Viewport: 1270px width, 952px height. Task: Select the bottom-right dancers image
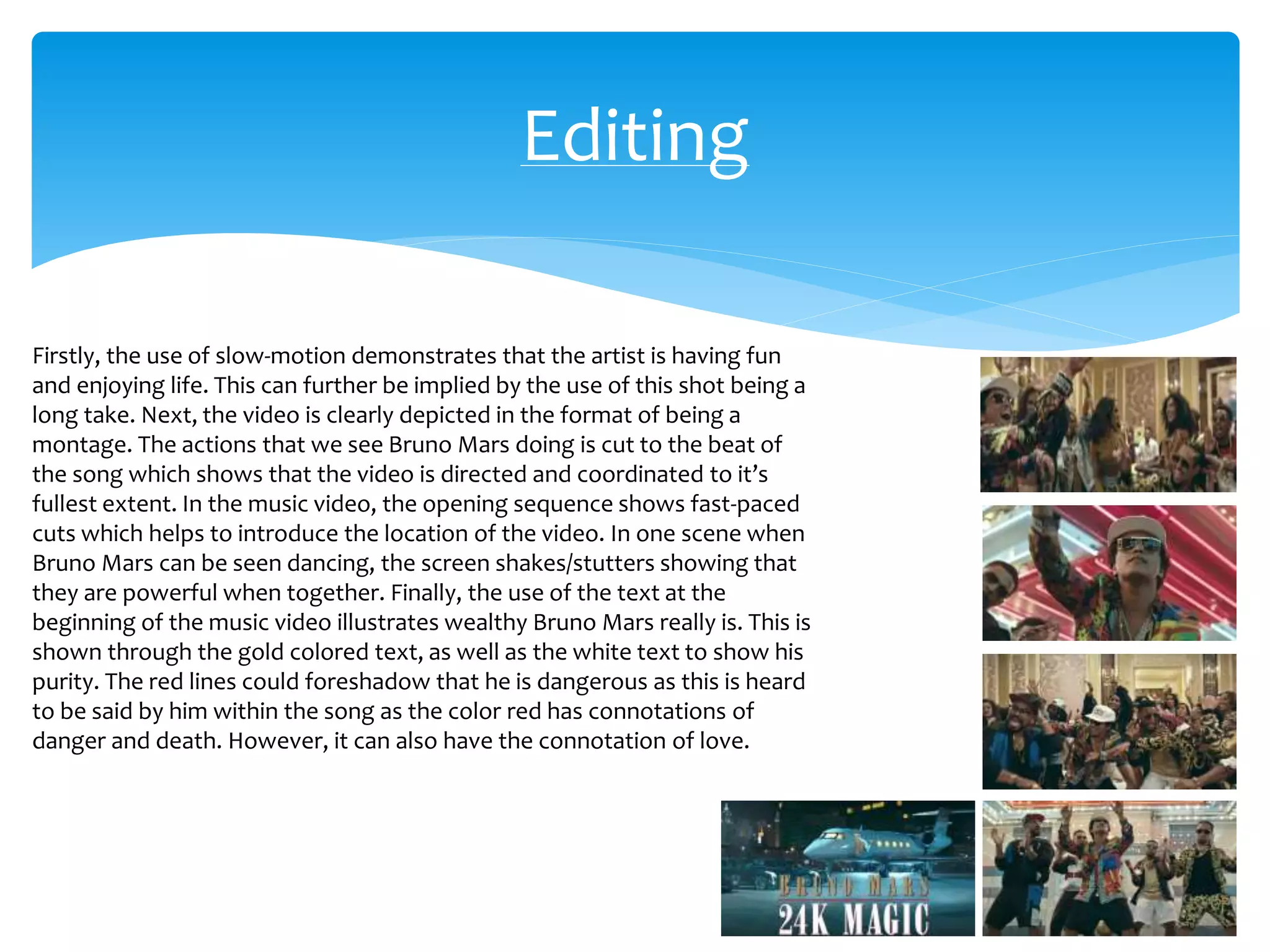[x=1109, y=868]
